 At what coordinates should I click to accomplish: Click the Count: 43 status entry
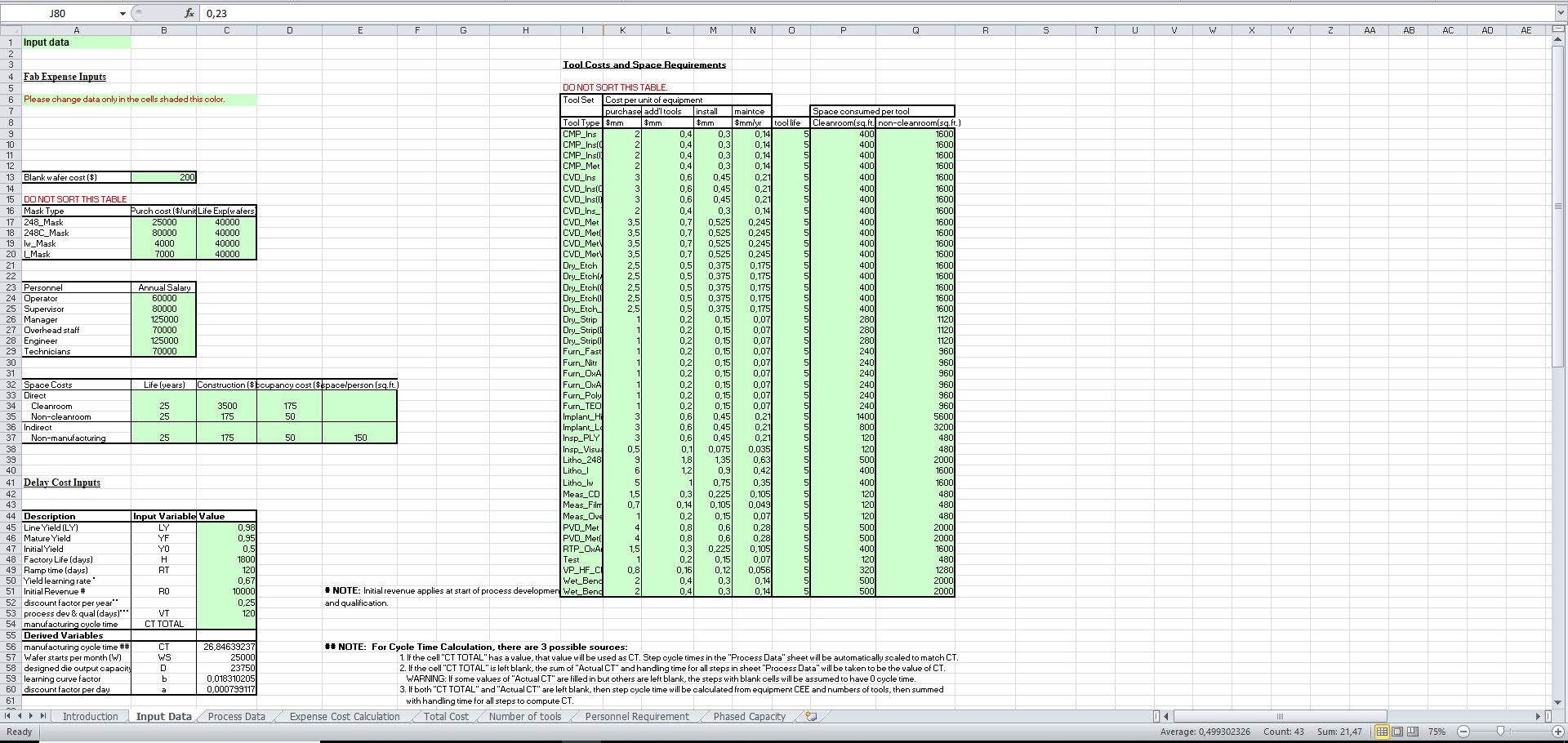coord(1284,732)
